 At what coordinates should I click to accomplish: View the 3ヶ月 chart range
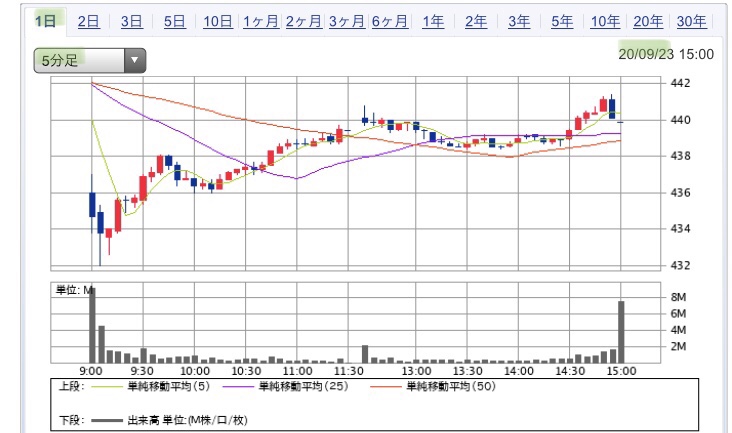click(x=347, y=21)
